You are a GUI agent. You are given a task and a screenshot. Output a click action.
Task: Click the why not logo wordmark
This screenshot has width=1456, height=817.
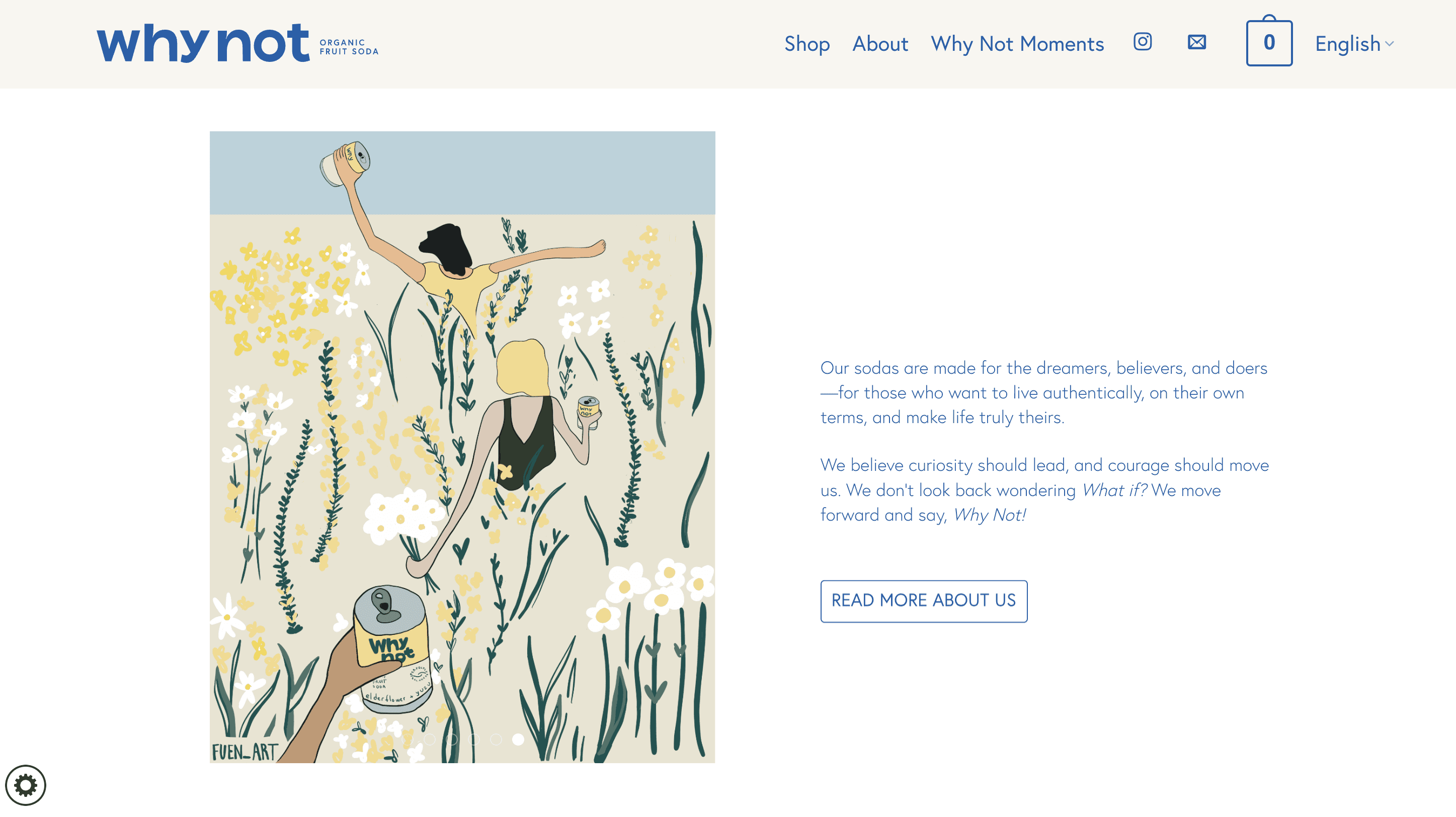coord(203,43)
